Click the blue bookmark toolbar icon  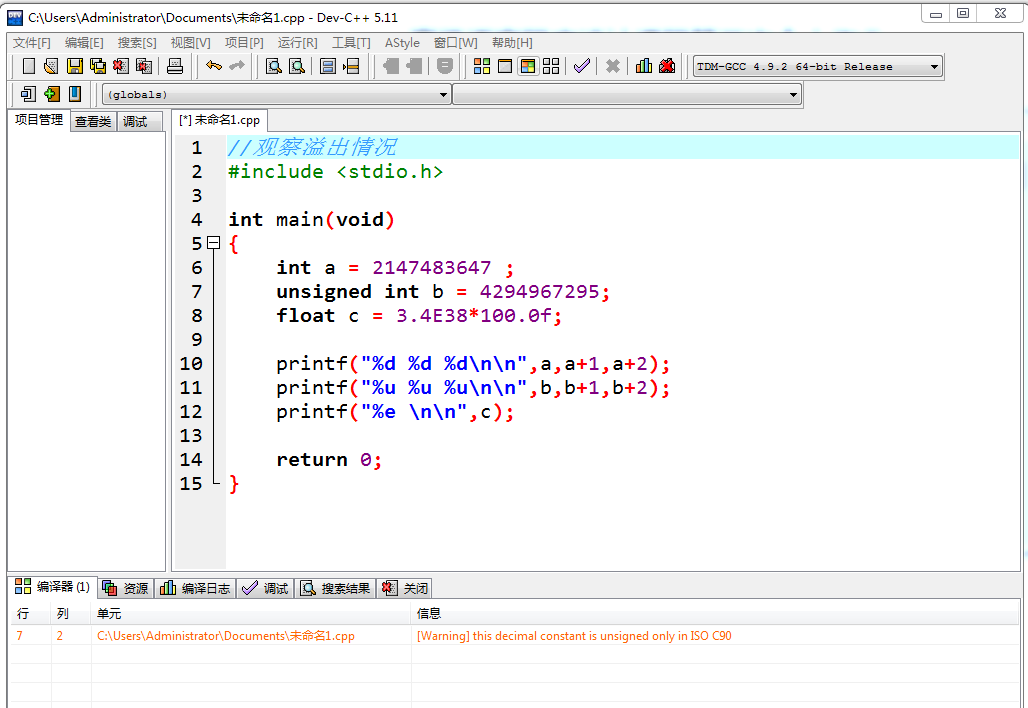point(75,94)
